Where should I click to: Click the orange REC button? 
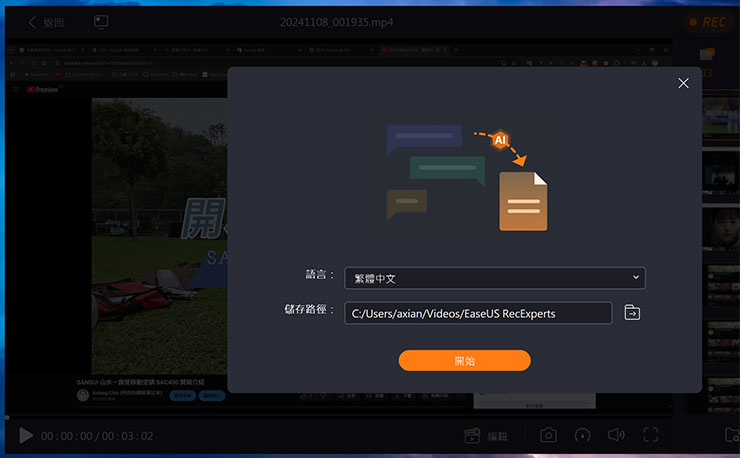click(x=709, y=22)
